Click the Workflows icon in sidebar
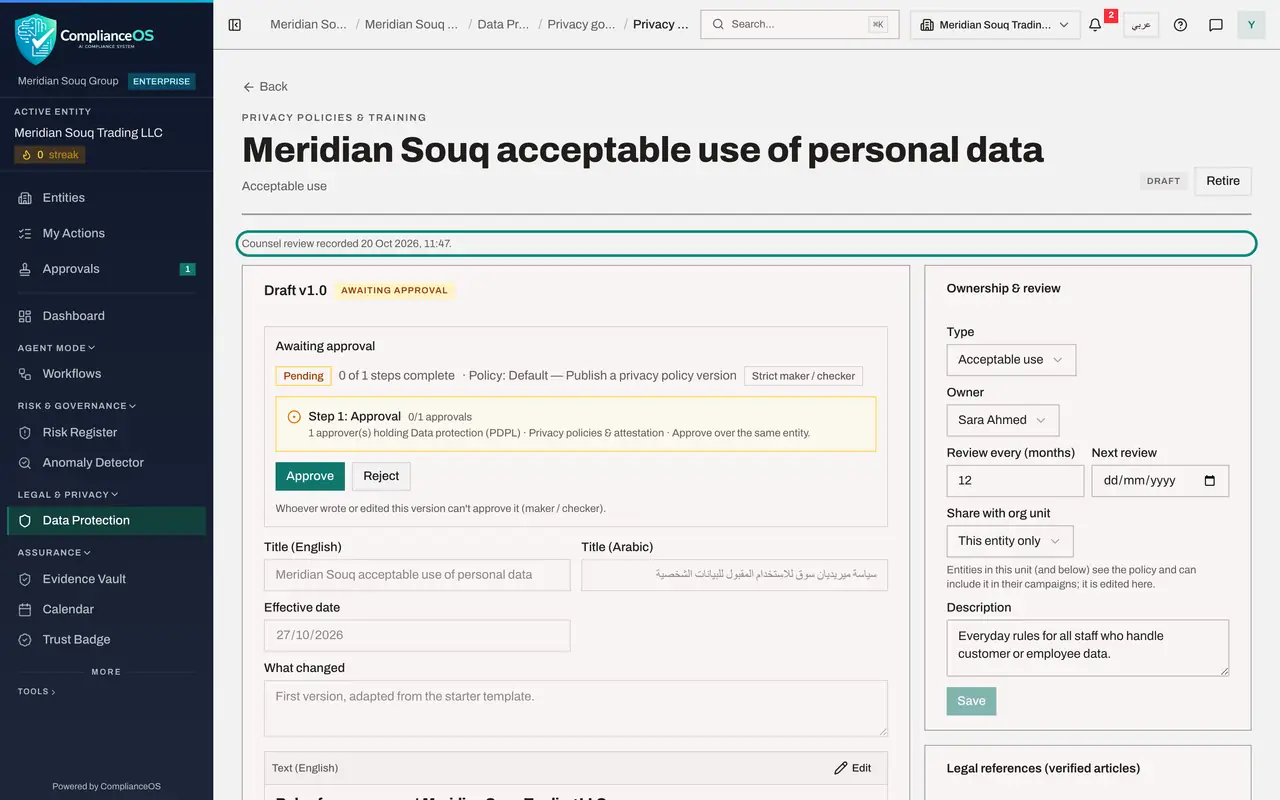Screen dimensions: 1280x800 (x=25, y=374)
